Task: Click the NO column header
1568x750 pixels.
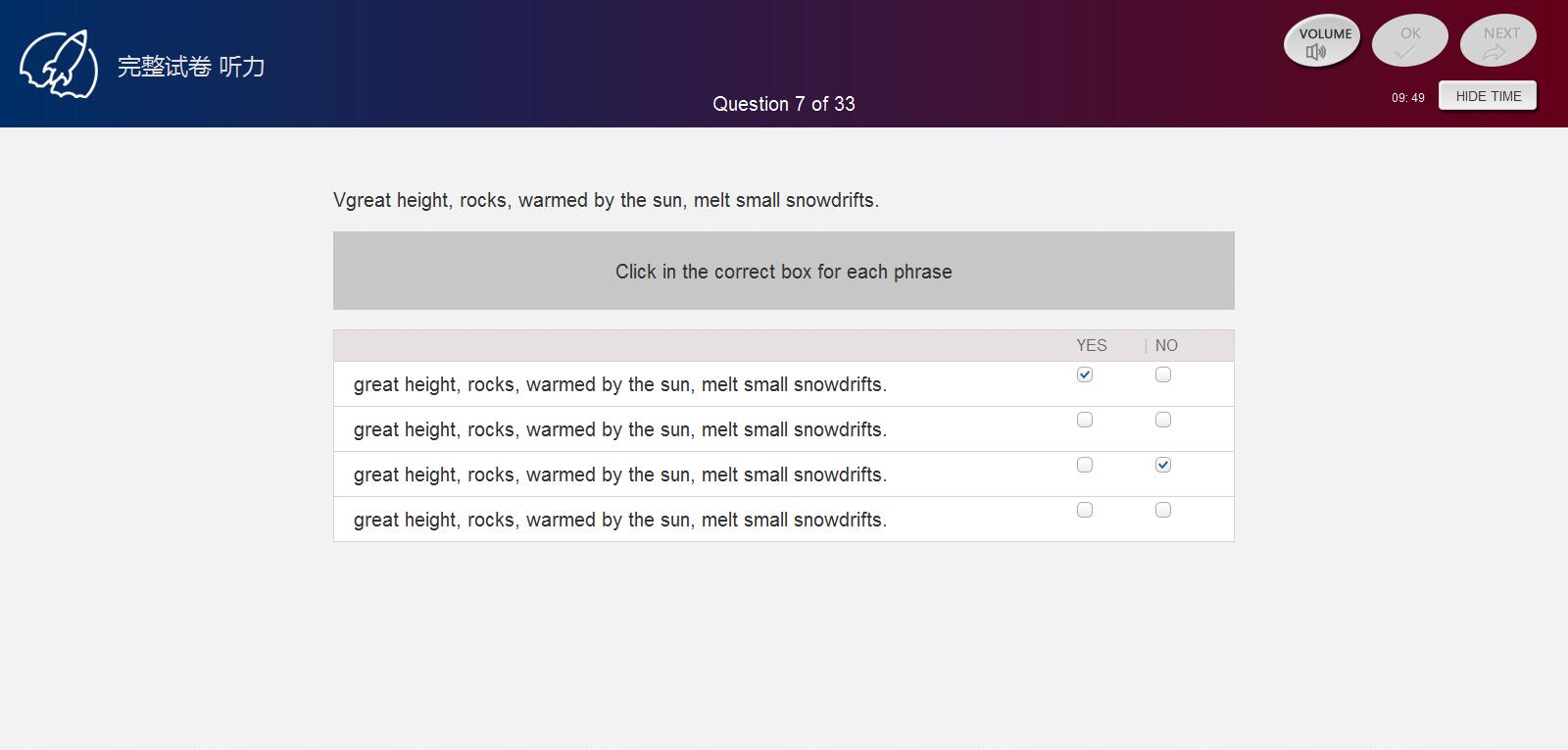Action: [1166, 345]
